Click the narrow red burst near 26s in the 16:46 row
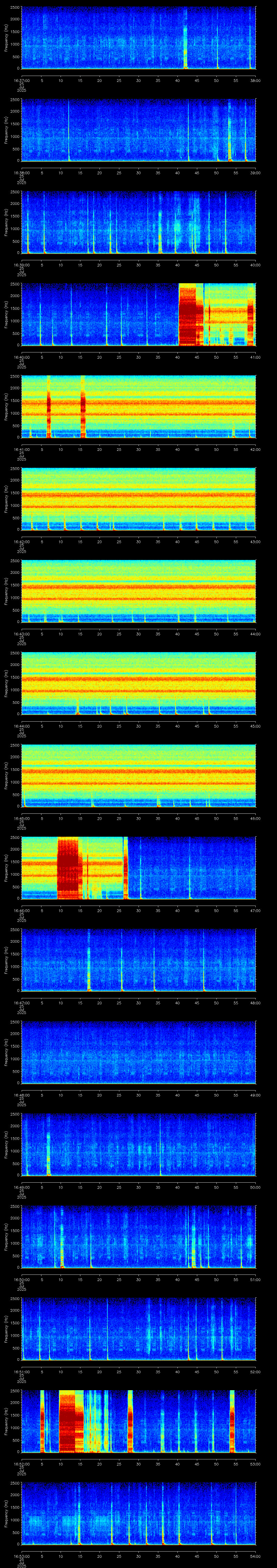 pyautogui.click(x=126, y=868)
